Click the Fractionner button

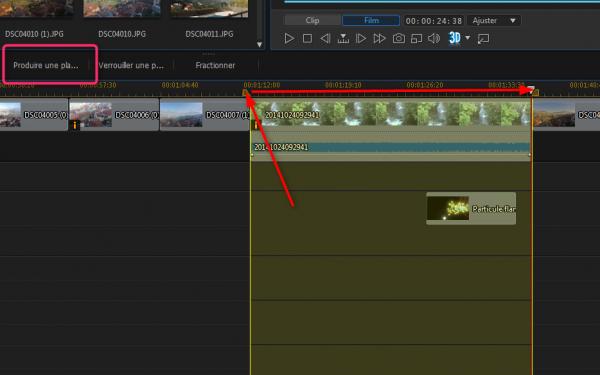(x=215, y=65)
